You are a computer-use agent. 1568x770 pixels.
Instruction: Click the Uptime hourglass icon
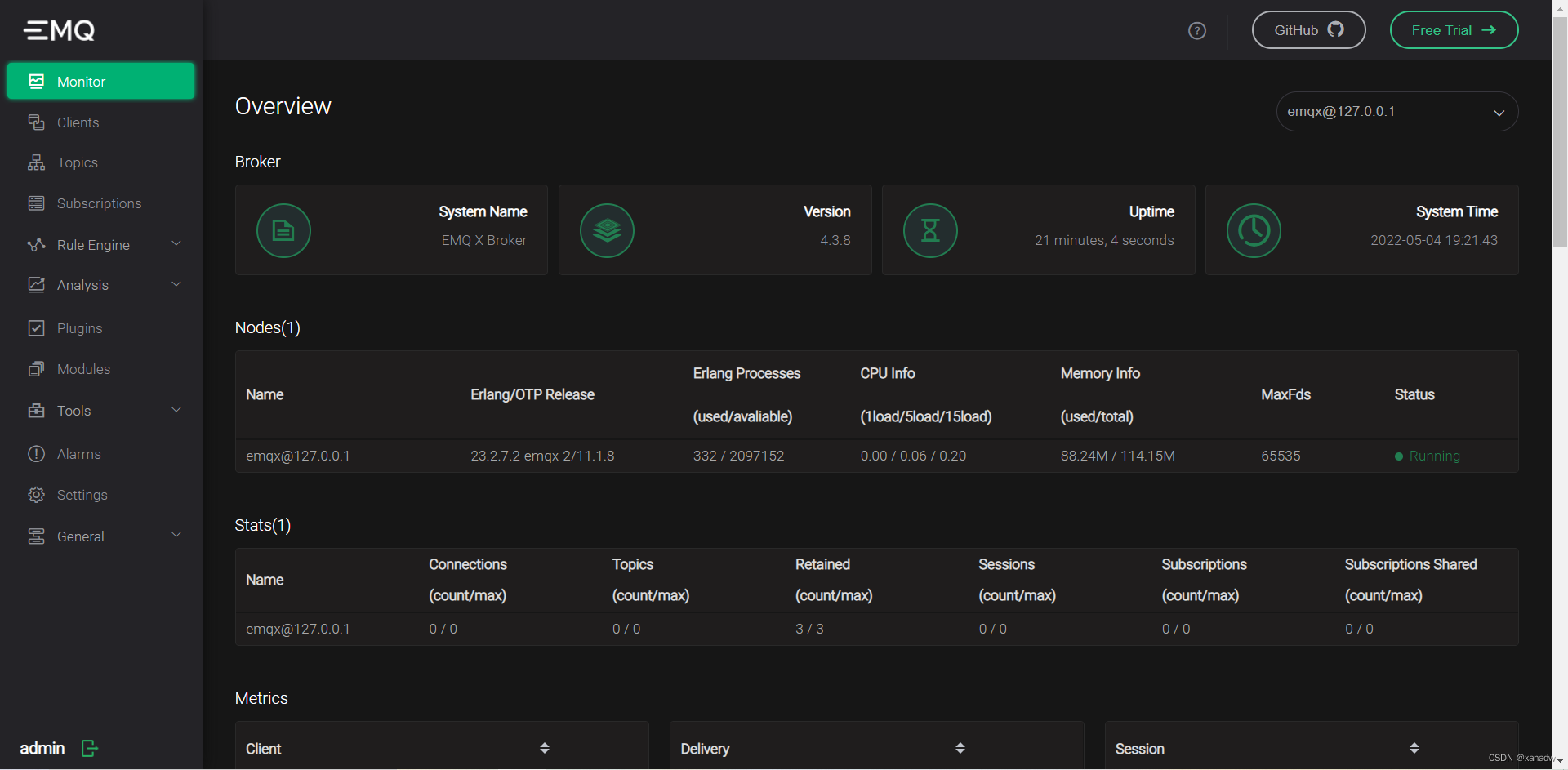click(x=930, y=231)
